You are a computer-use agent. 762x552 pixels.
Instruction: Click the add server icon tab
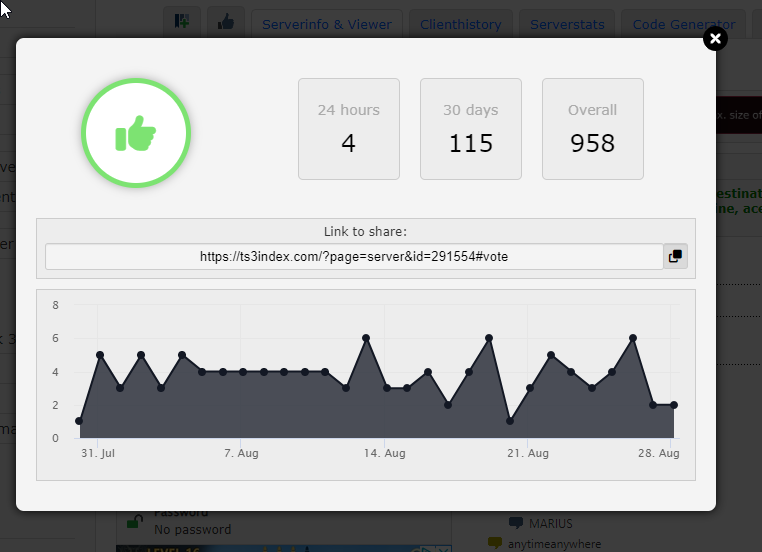pos(182,23)
